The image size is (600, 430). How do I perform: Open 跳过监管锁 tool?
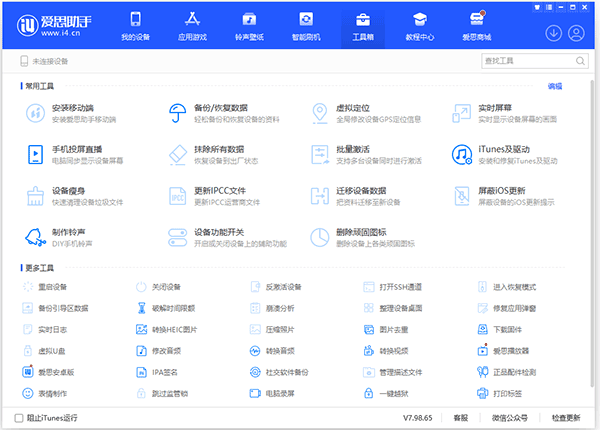162,393
